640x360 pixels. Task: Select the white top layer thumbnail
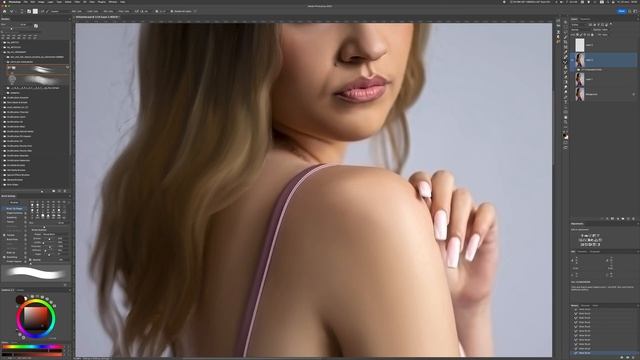tap(580, 45)
